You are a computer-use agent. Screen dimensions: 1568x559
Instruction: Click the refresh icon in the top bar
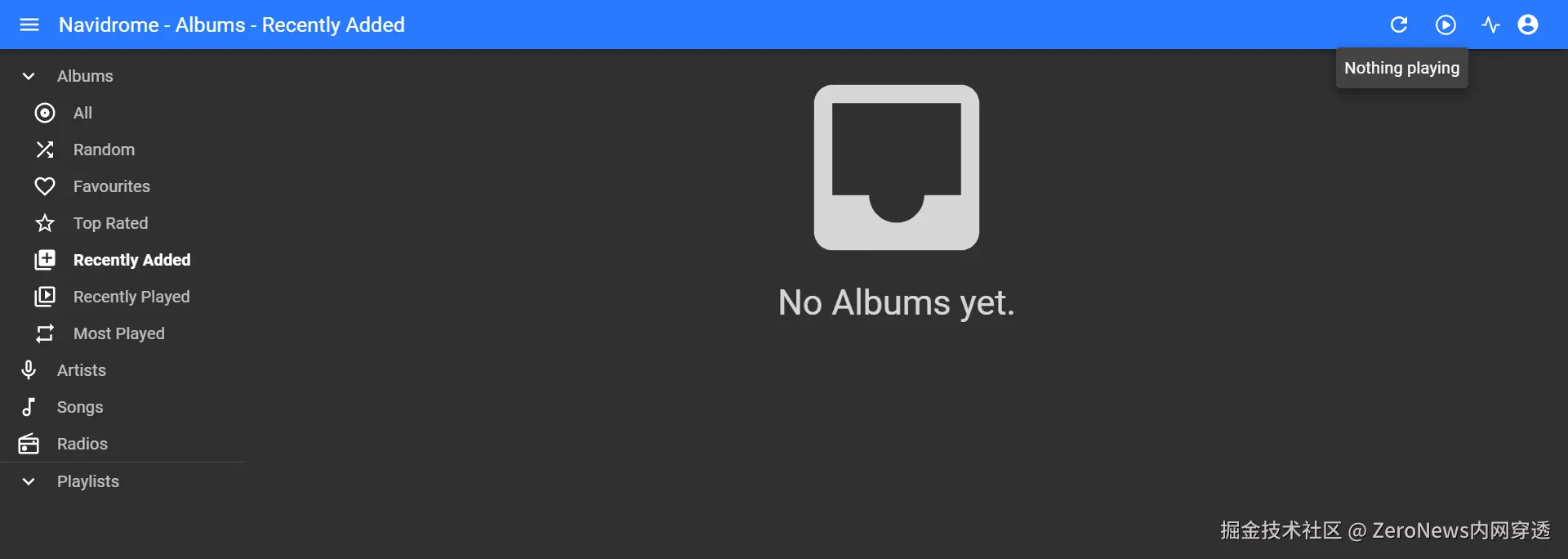[1399, 25]
